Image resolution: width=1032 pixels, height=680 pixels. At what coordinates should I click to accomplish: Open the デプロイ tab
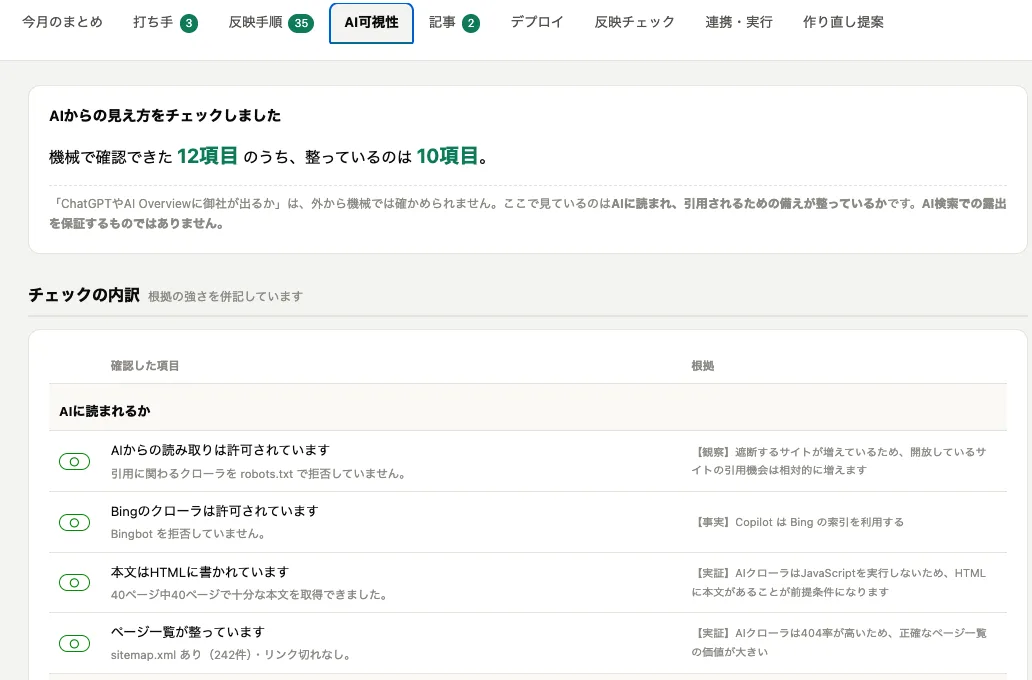point(537,22)
